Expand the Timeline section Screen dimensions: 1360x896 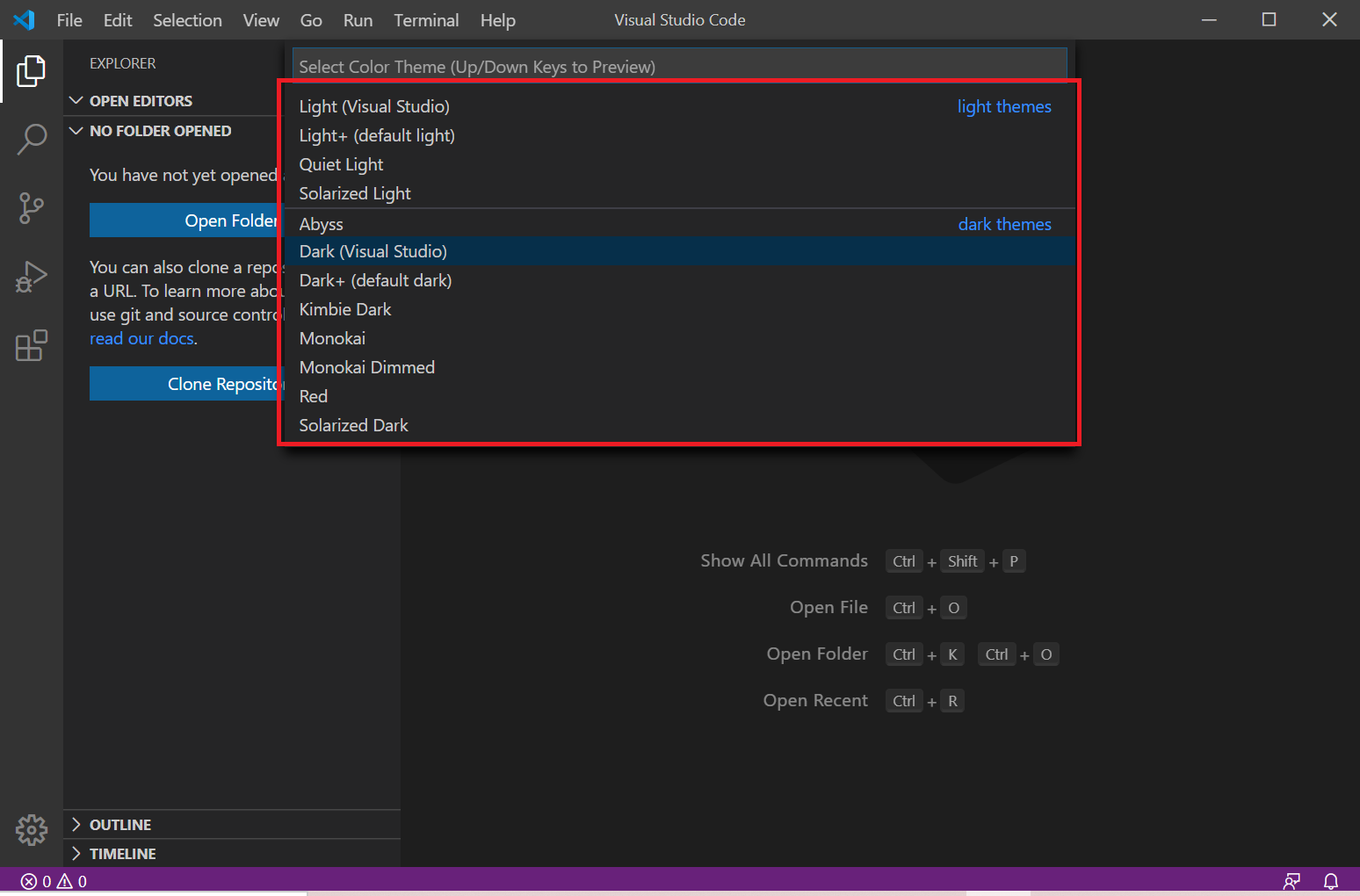click(x=232, y=854)
